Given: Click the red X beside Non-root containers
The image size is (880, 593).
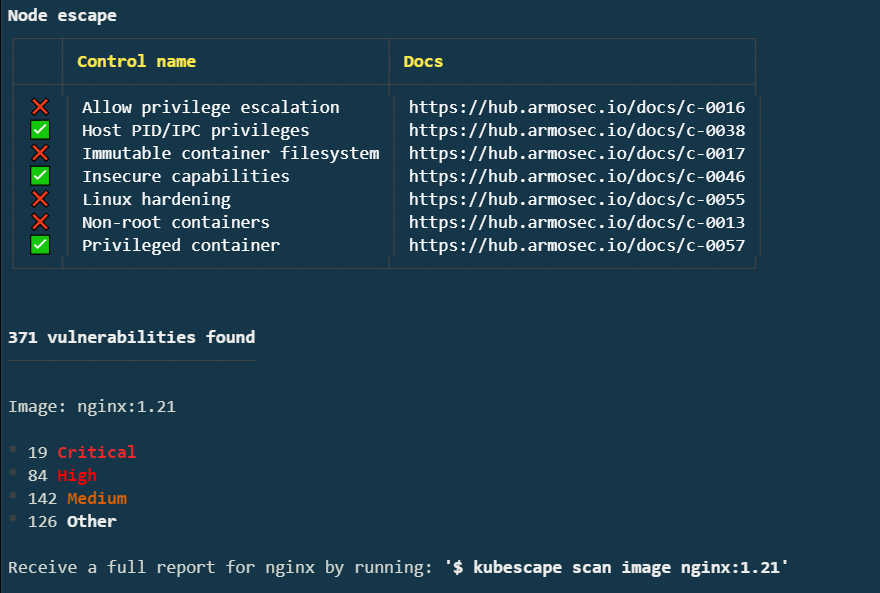Looking at the screenshot, I should [40, 222].
